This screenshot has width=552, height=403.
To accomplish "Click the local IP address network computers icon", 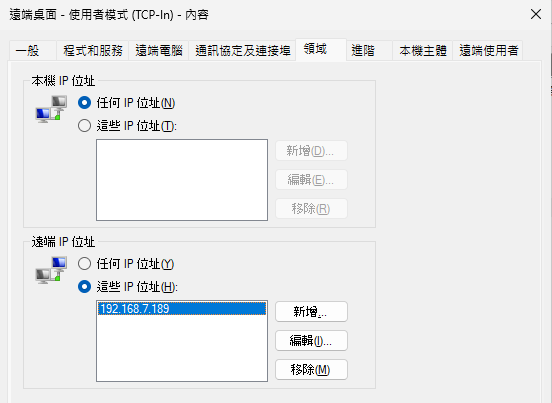I will tap(51, 109).
